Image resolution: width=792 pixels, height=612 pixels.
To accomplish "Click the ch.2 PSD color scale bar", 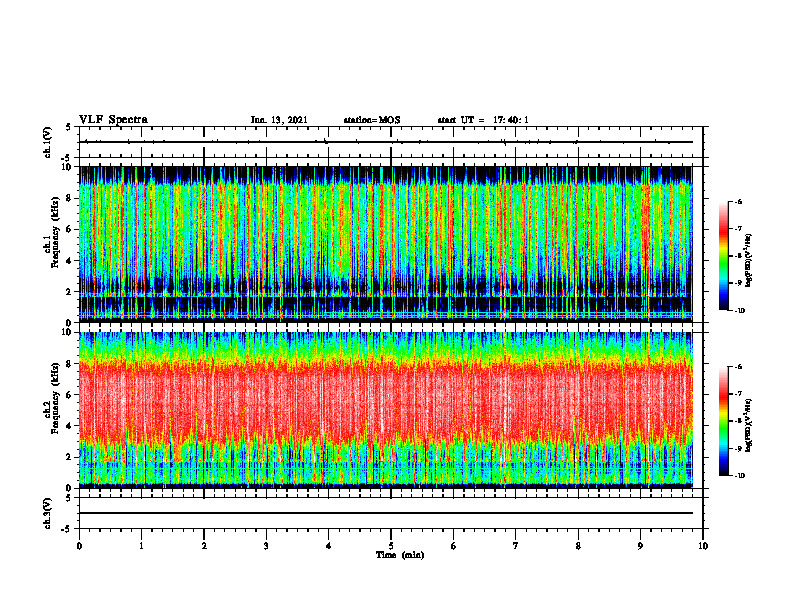I will click(723, 421).
